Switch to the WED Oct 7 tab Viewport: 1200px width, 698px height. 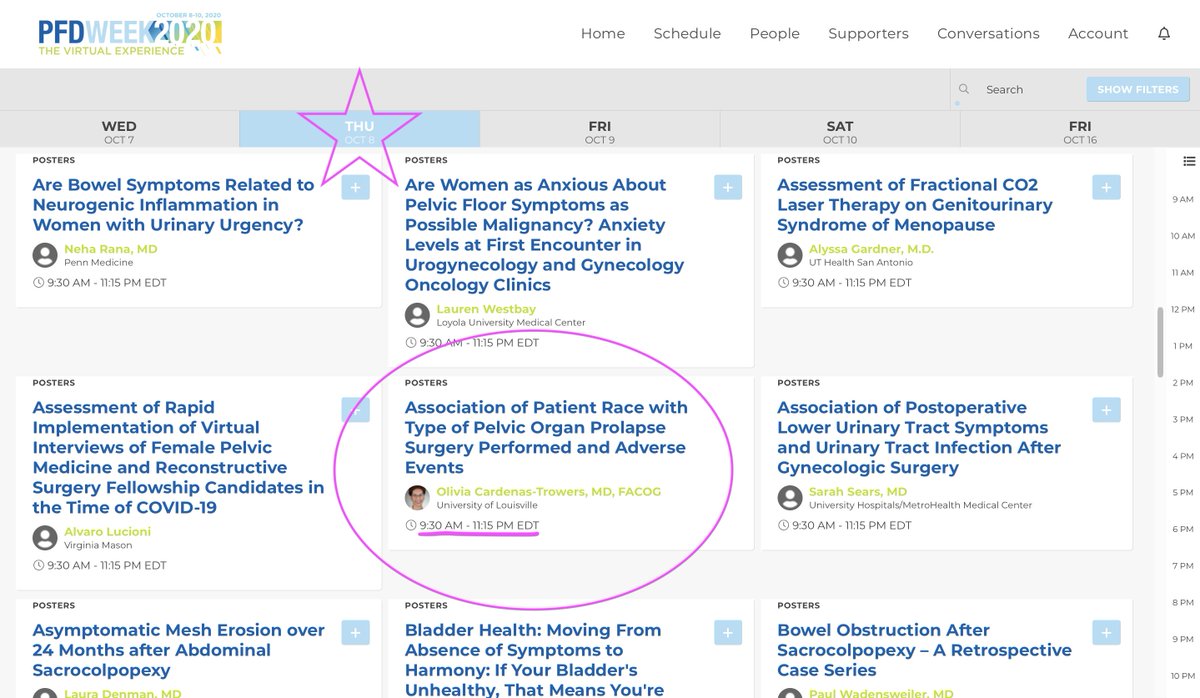click(119, 132)
